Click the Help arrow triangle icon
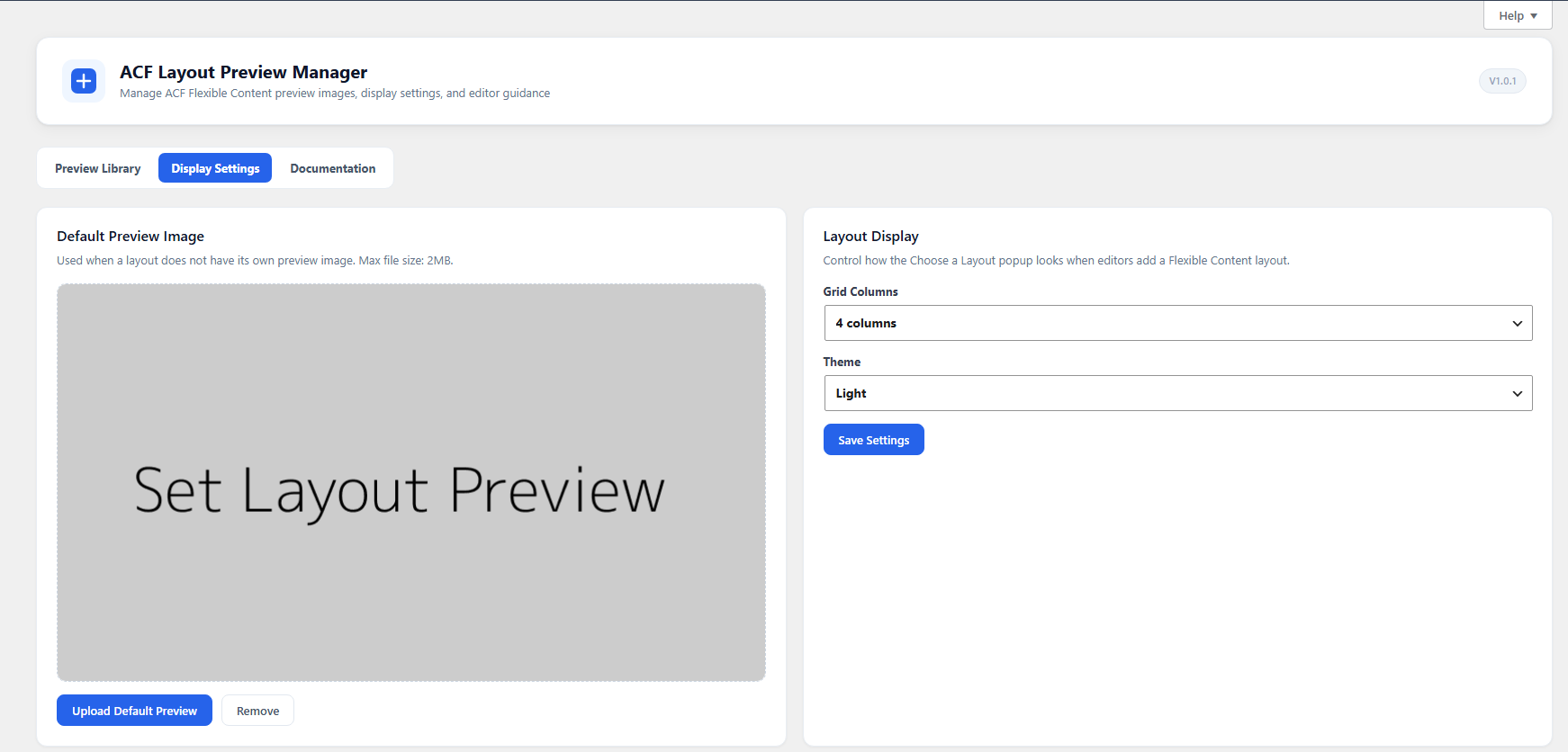This screenshot has height=752, width=1568. [1534, 16]
